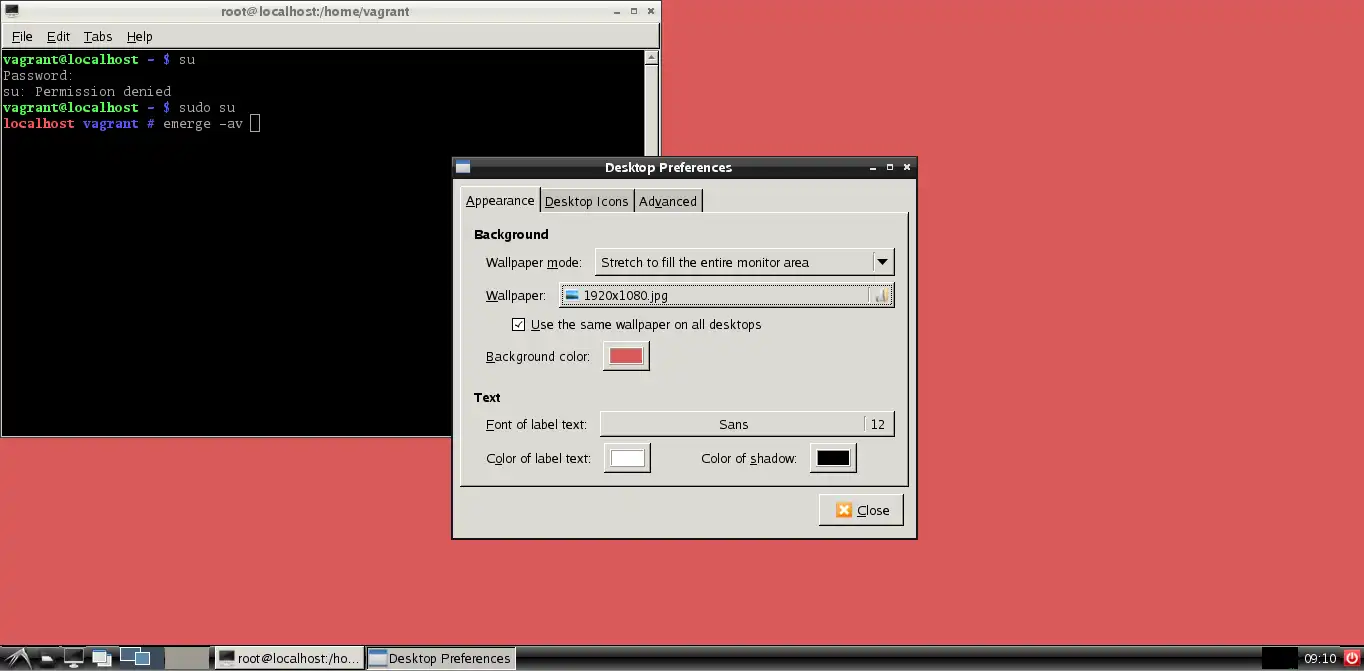Toggle use same wallpaper on all desktops
The width and height of the screenshot is (1364, 671).
518,325
